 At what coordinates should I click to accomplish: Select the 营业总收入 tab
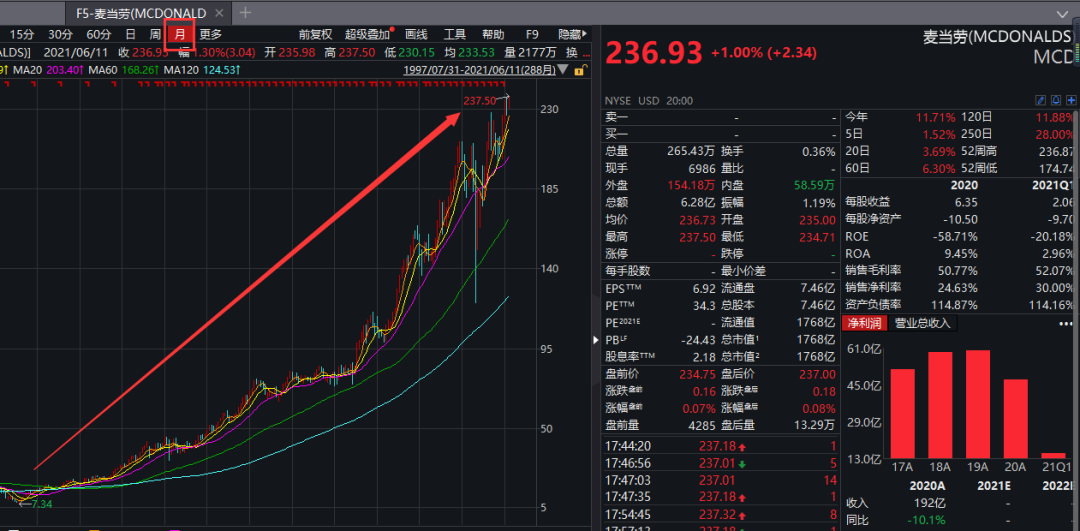tap(922, 323)
